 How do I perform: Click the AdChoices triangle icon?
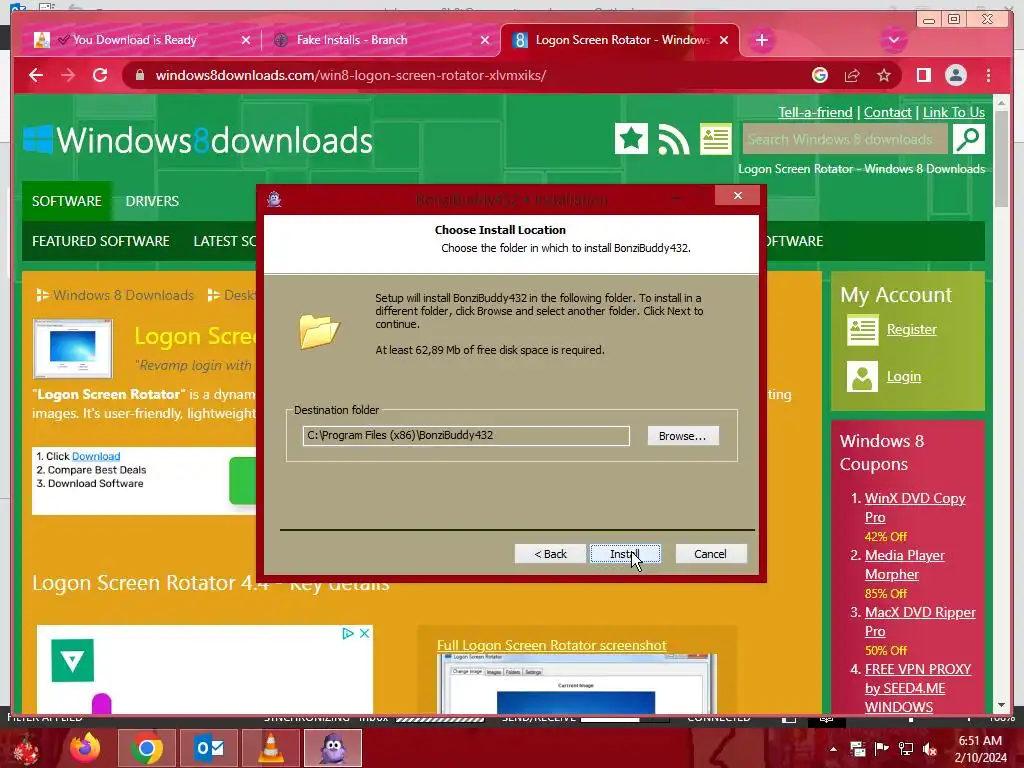coord(347,633)
